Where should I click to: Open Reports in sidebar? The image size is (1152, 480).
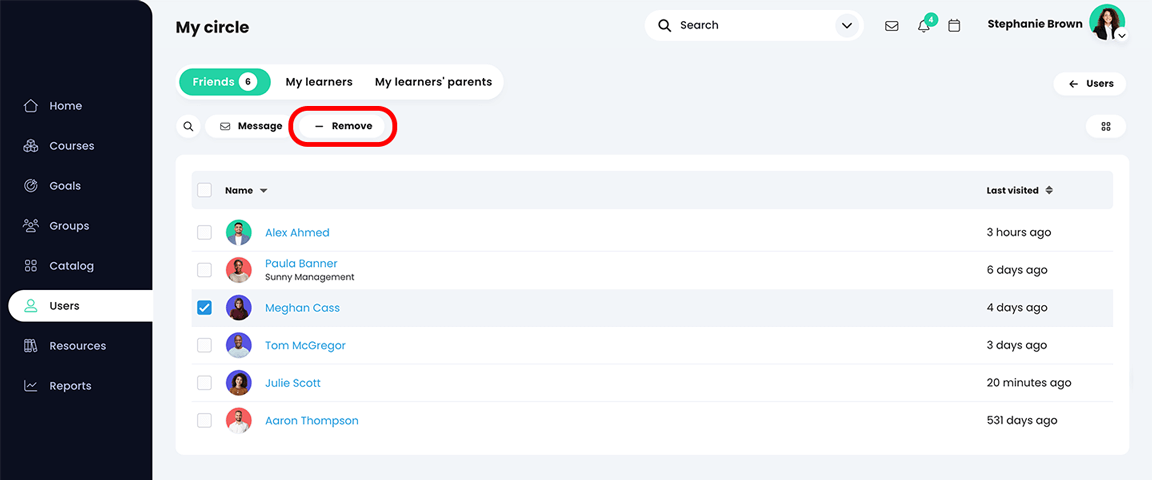click(x=76, y=386)
